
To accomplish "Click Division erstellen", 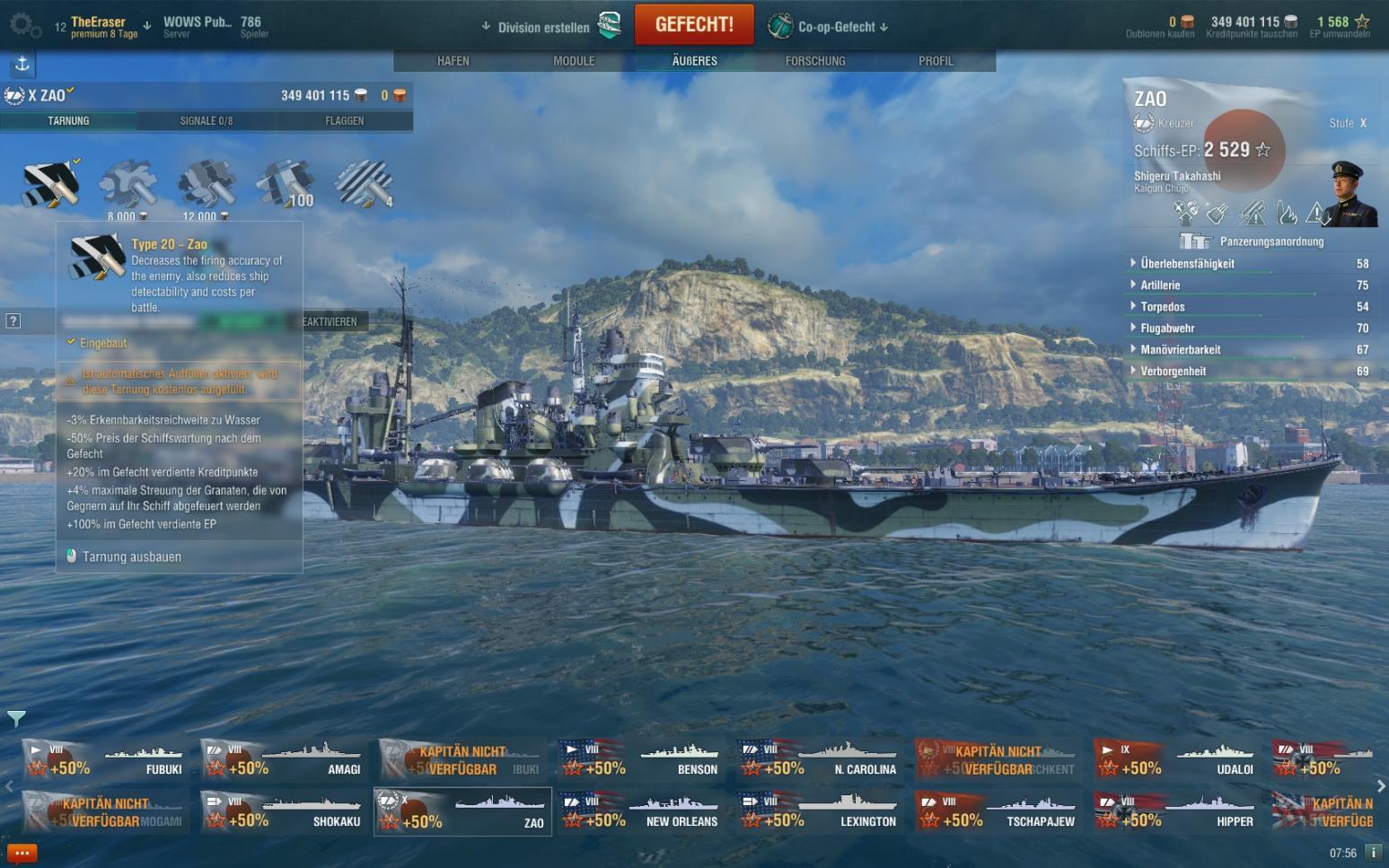I will click(x=551, y=26).
